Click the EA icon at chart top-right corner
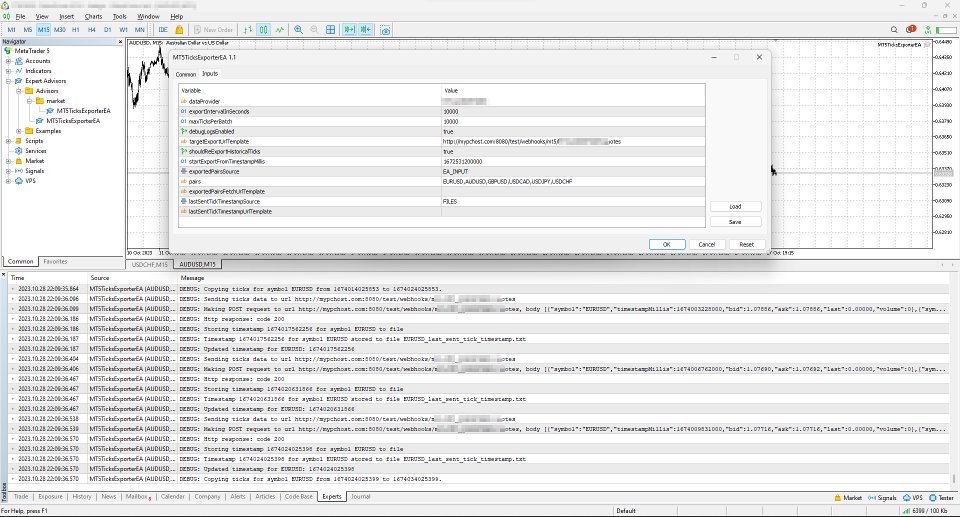The width and height of the screenshot is (960, 517). pos(927,45)
